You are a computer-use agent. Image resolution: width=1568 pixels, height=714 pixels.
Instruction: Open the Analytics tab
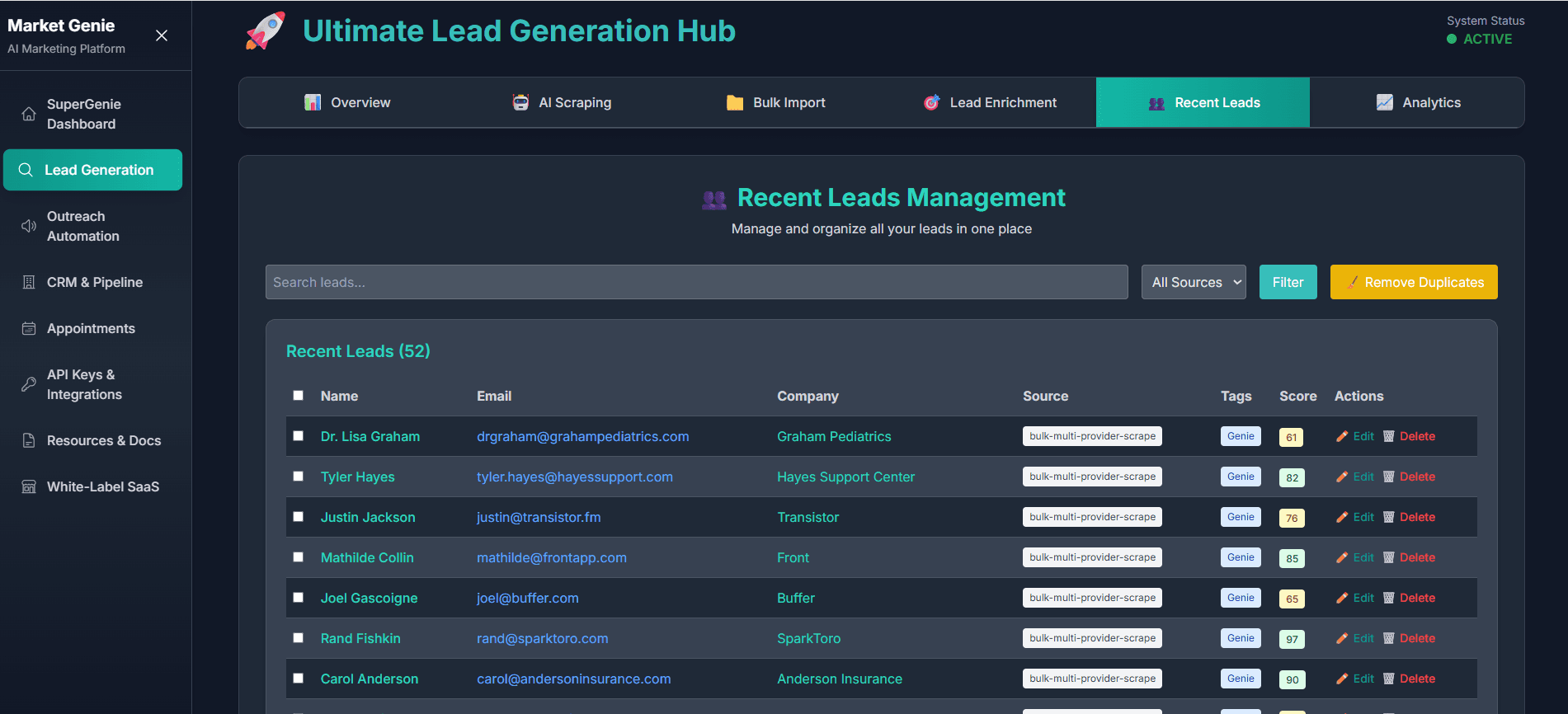(1418, 102)
